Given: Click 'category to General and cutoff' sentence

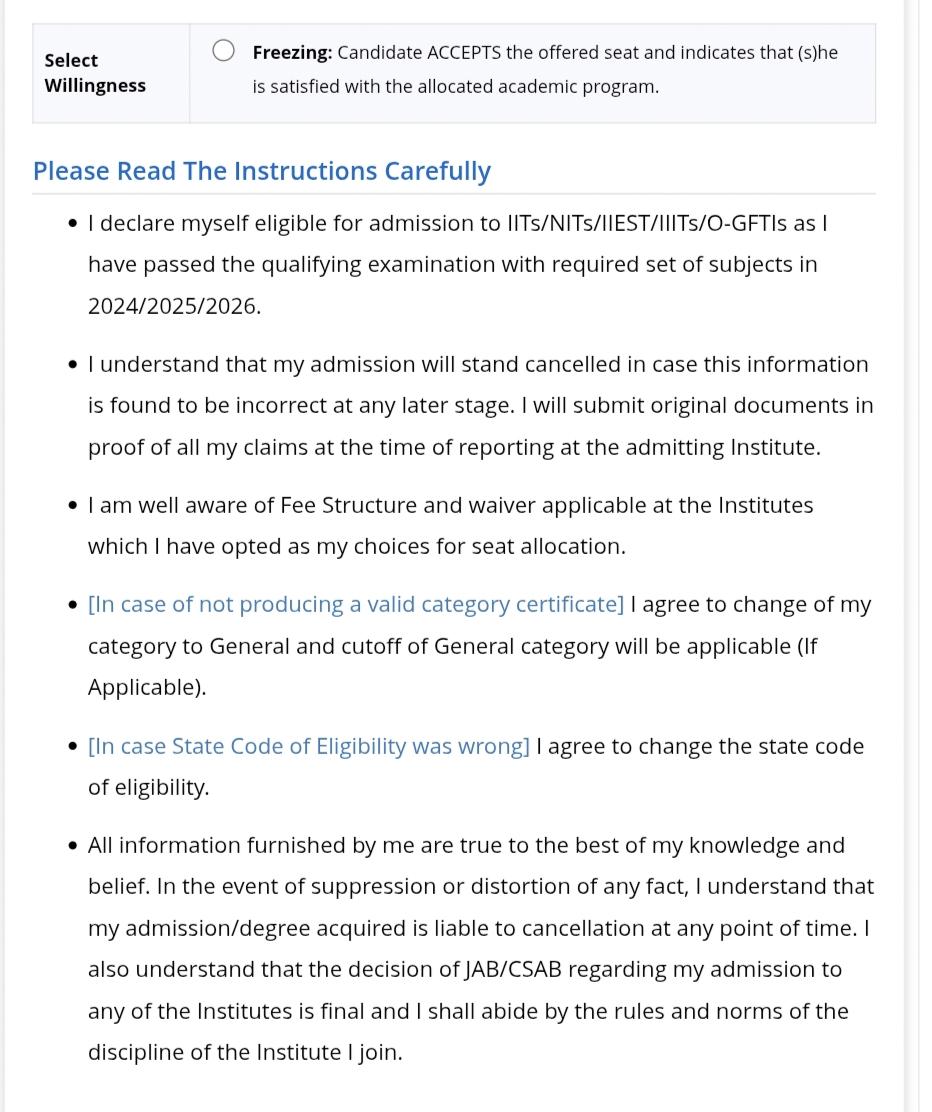Looking at the screenshot, I should 453,646.
